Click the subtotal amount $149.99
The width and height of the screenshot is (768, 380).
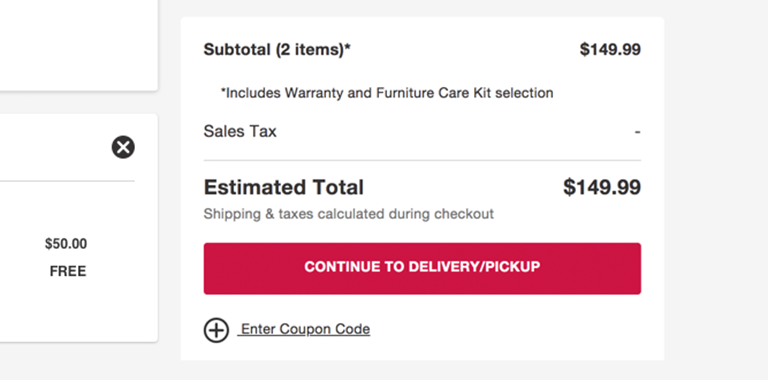click(610, 49)
